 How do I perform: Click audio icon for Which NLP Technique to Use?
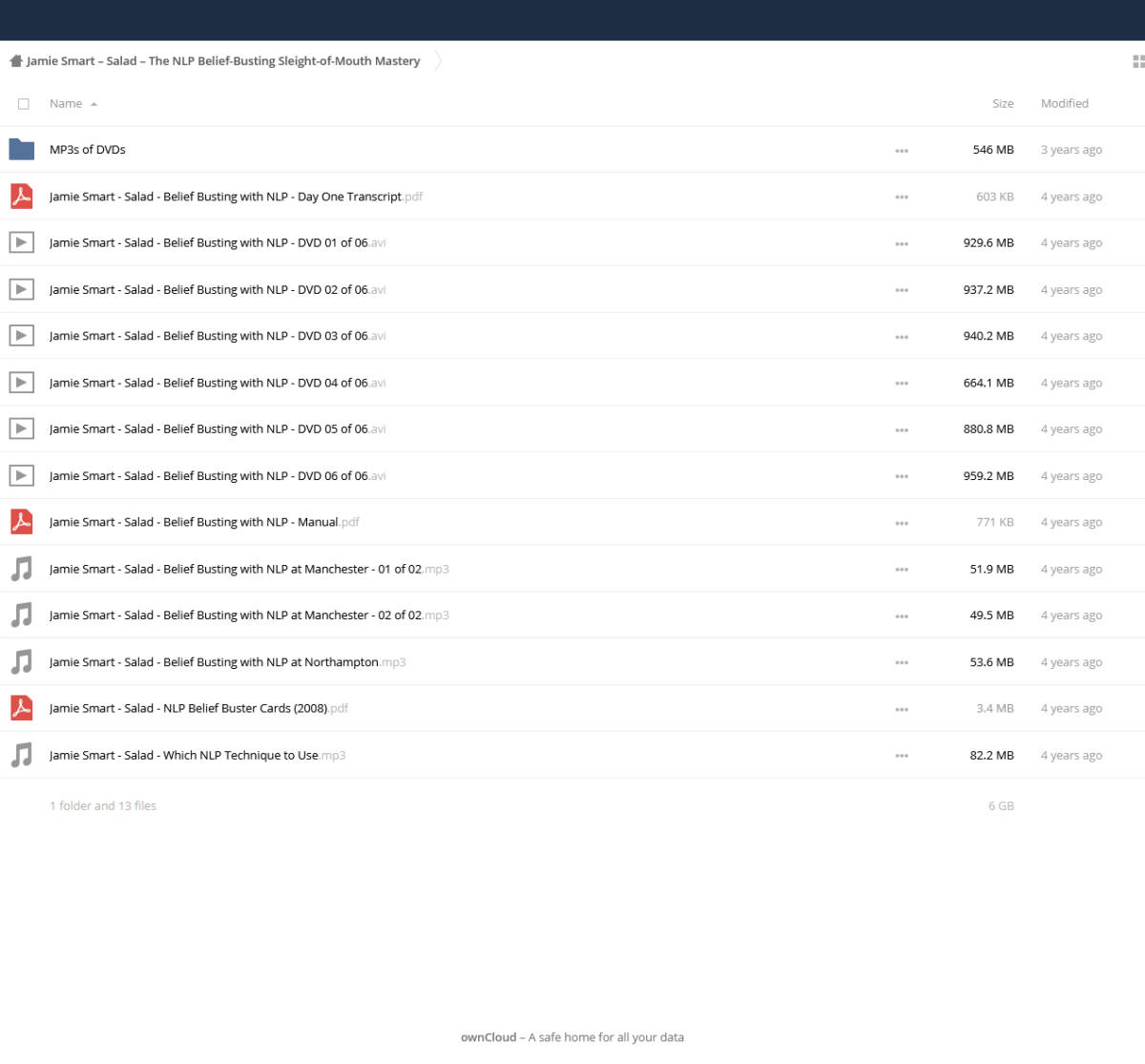pyautogui.click(x=22, y=755)
